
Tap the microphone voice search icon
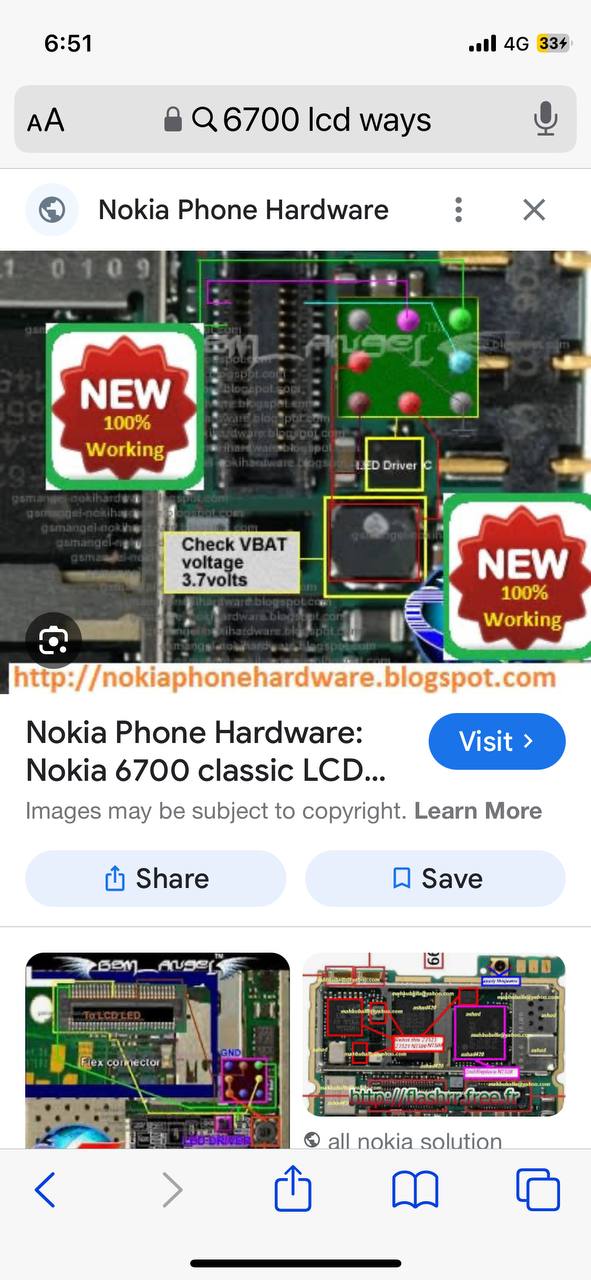[545, 120]
